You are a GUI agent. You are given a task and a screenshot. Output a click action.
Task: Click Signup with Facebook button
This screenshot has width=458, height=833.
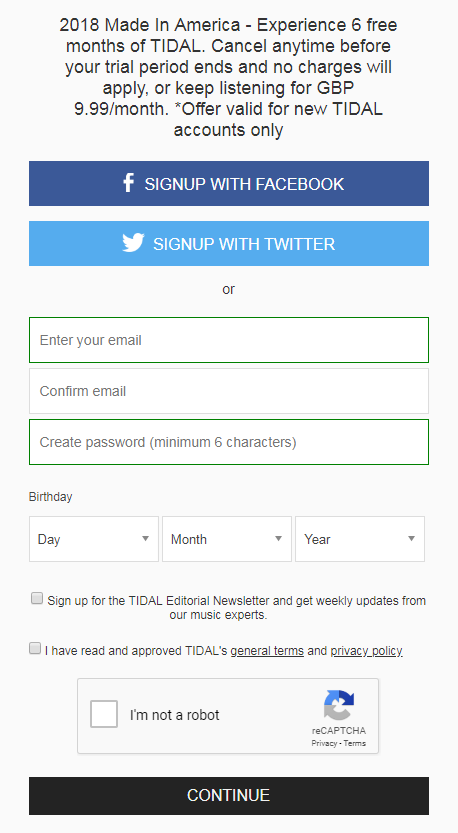(x=229, y=183)
